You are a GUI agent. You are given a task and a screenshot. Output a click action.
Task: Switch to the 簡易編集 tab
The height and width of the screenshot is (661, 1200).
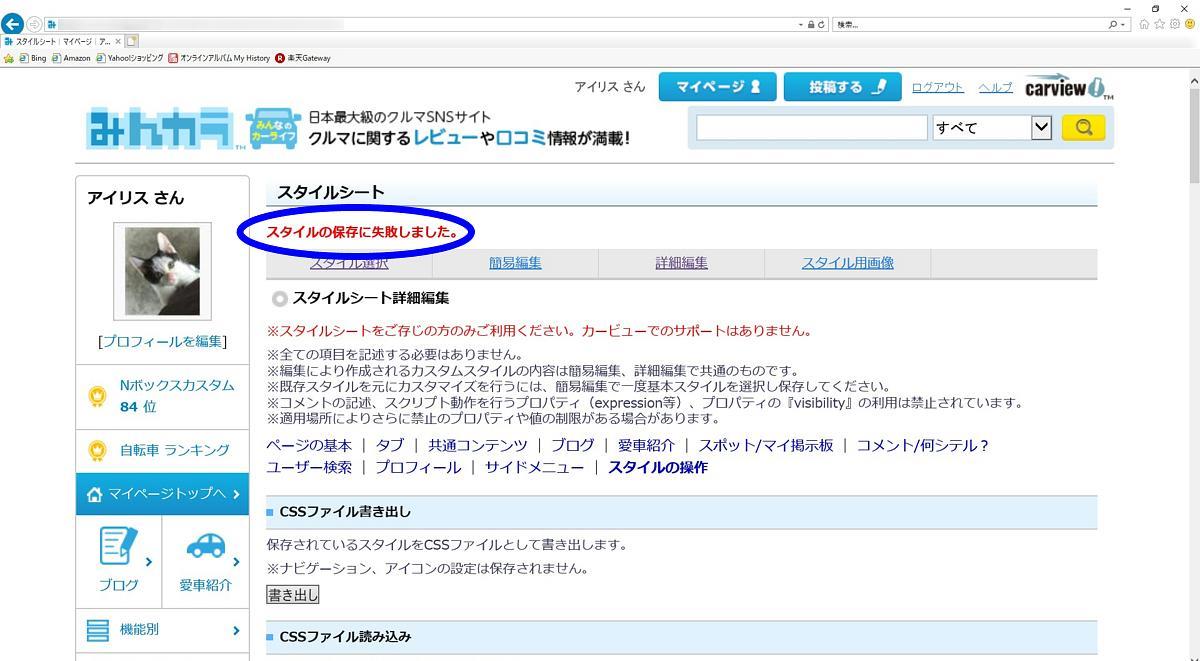click(515, 263)
